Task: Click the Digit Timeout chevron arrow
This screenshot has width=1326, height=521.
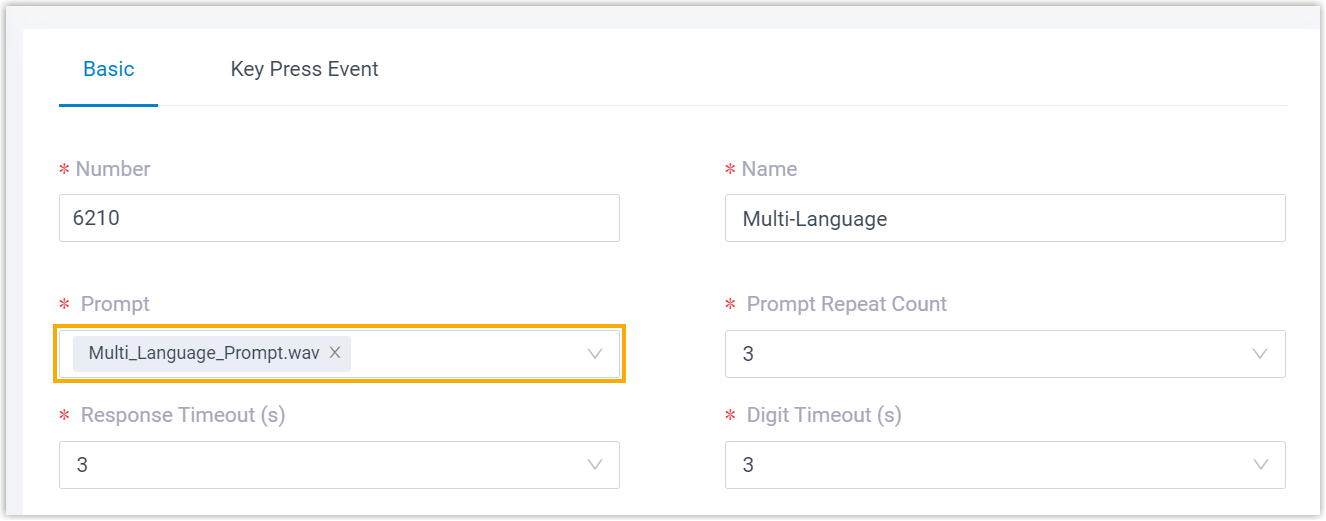Action: pos(1260,465)
